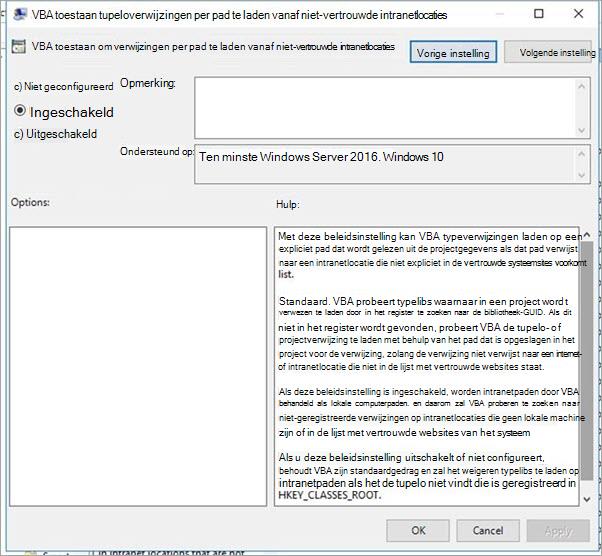Click the Options label

[x=30, y=202]
